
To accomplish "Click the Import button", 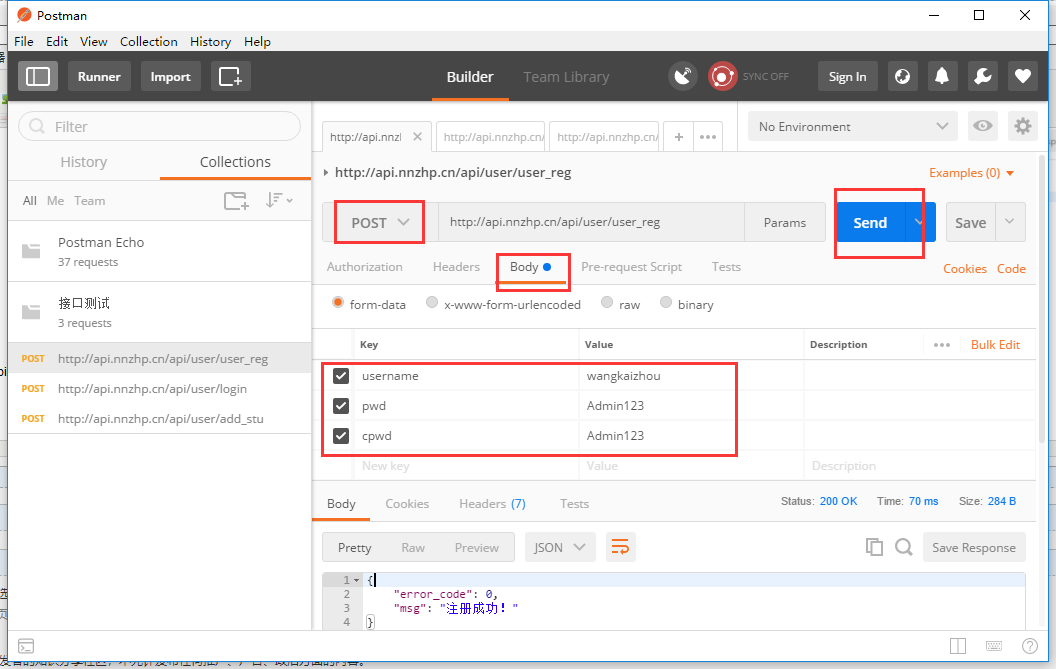I will coord(170,76).
